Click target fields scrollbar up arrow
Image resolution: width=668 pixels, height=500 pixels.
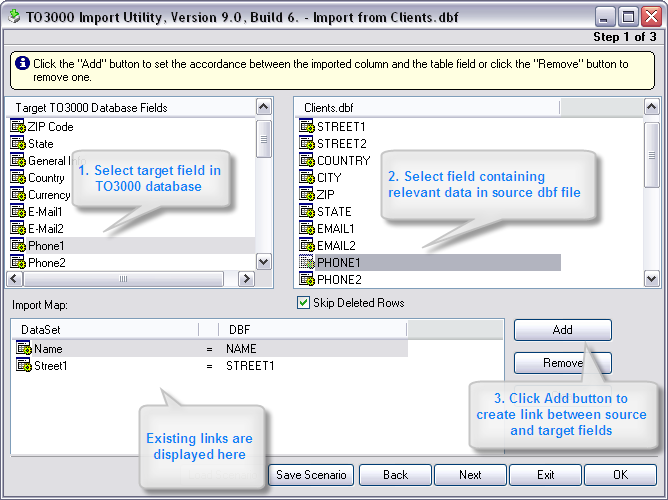pyautogui.click(x=264, y=106)
